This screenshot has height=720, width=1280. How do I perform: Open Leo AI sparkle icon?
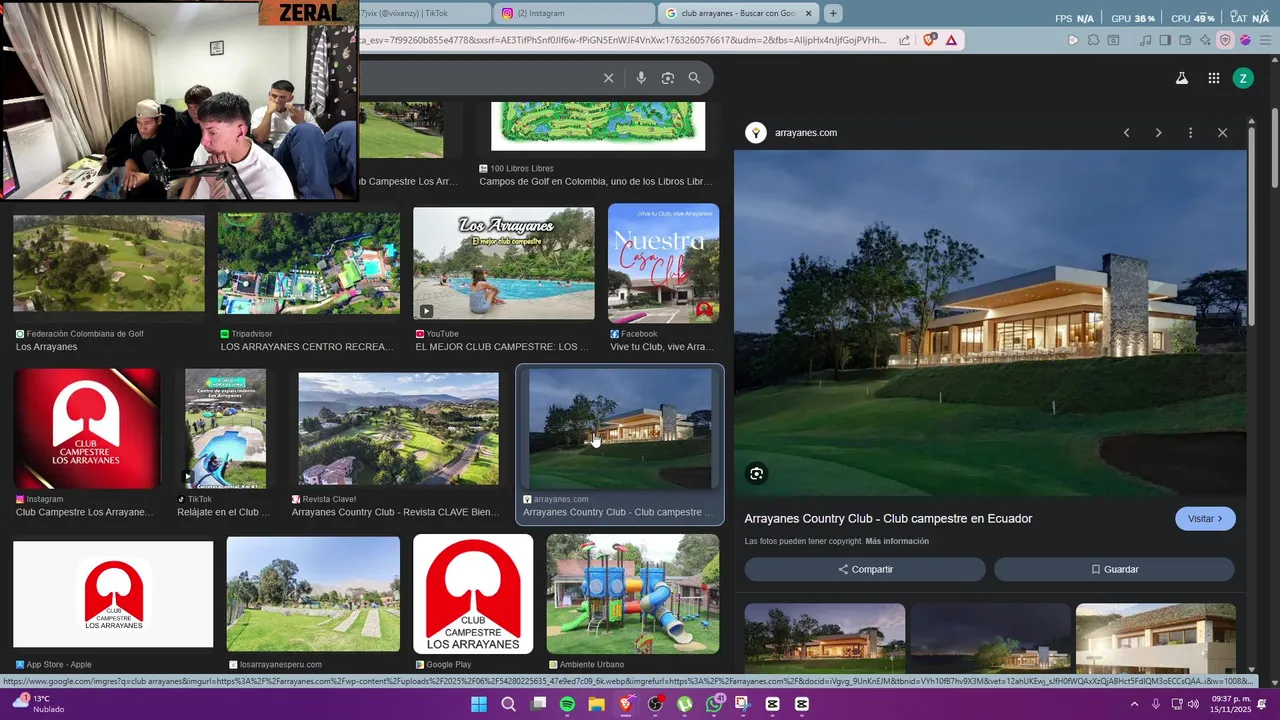click(x=1205, y=40)
